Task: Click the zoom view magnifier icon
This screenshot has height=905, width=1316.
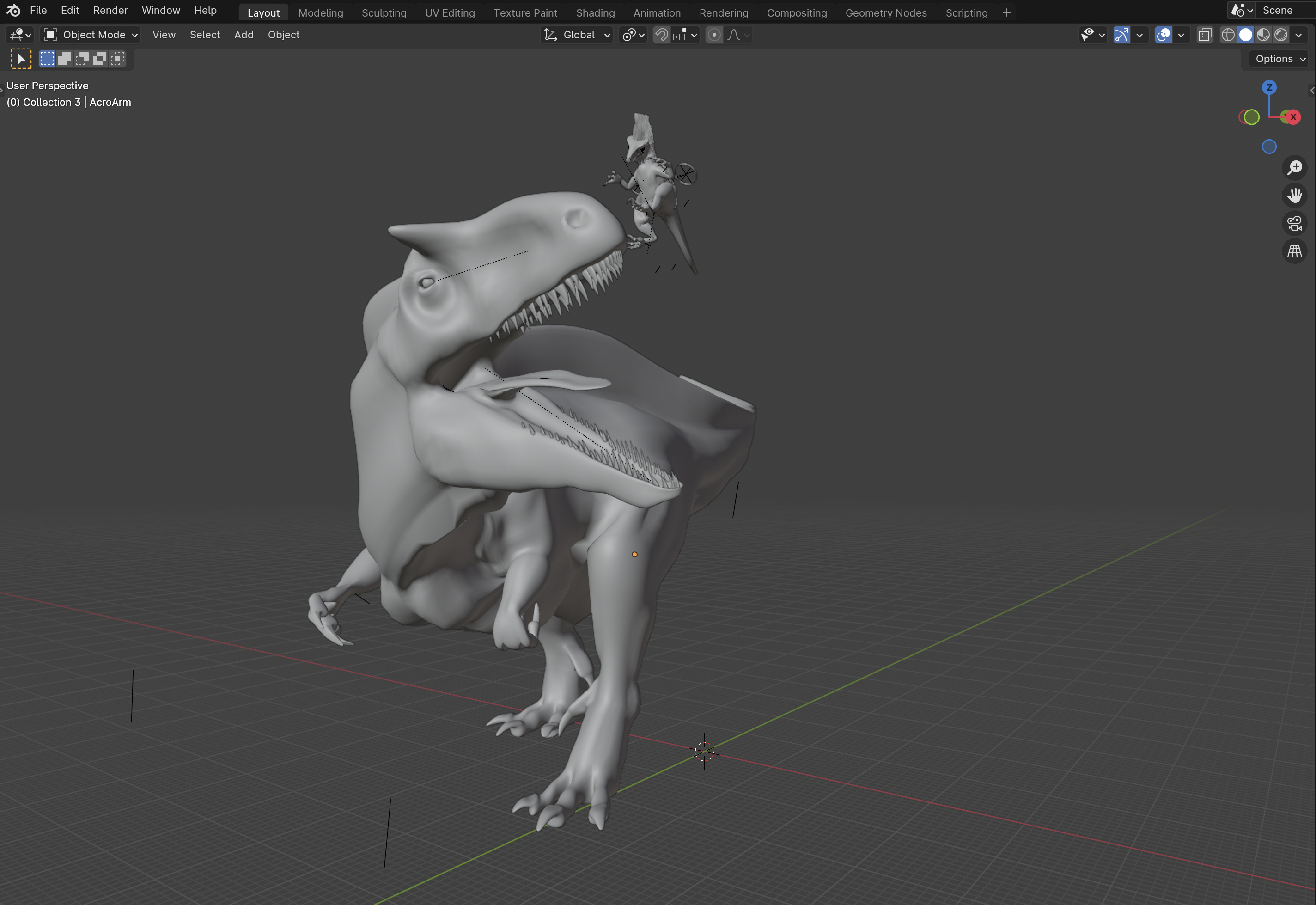Action: [x=1294, y=168]
